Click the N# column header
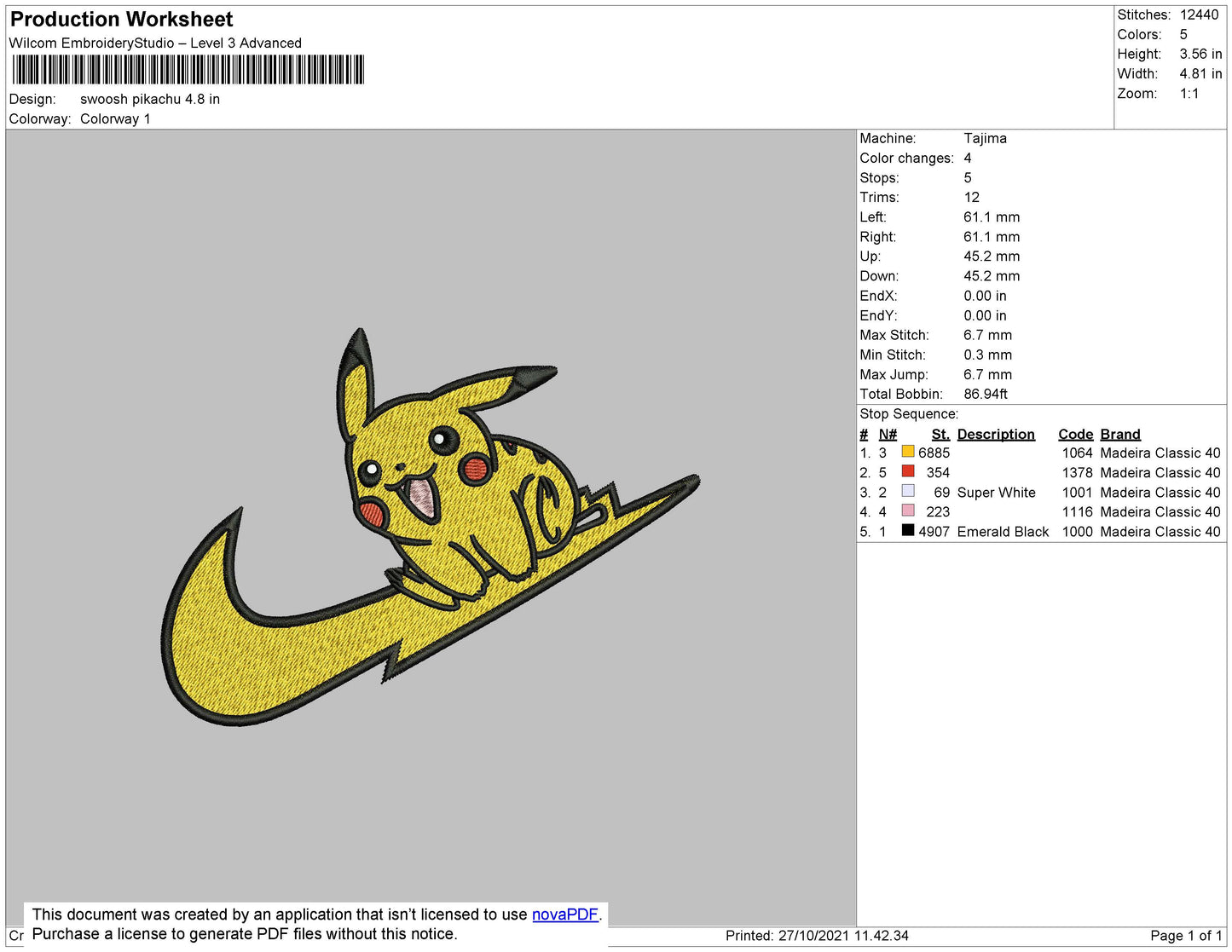Screen dimensions: 1232x952 (x=888, y=434)
